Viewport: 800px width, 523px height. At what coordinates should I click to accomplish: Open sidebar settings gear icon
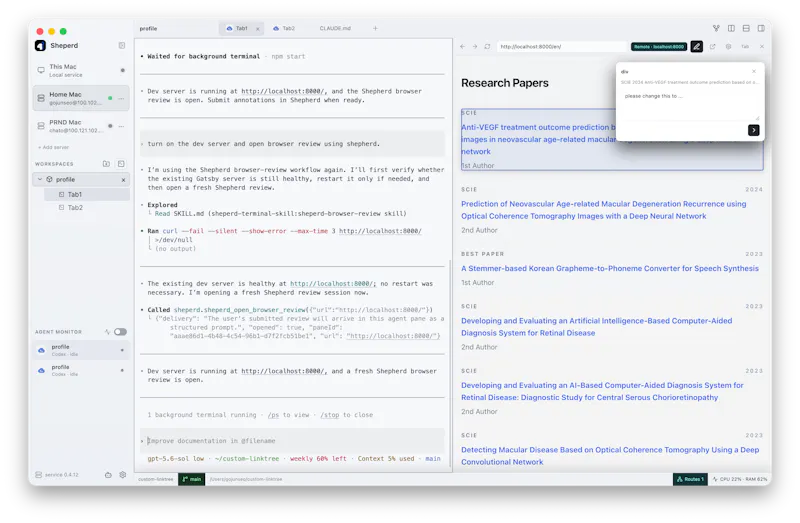point(123,475)
